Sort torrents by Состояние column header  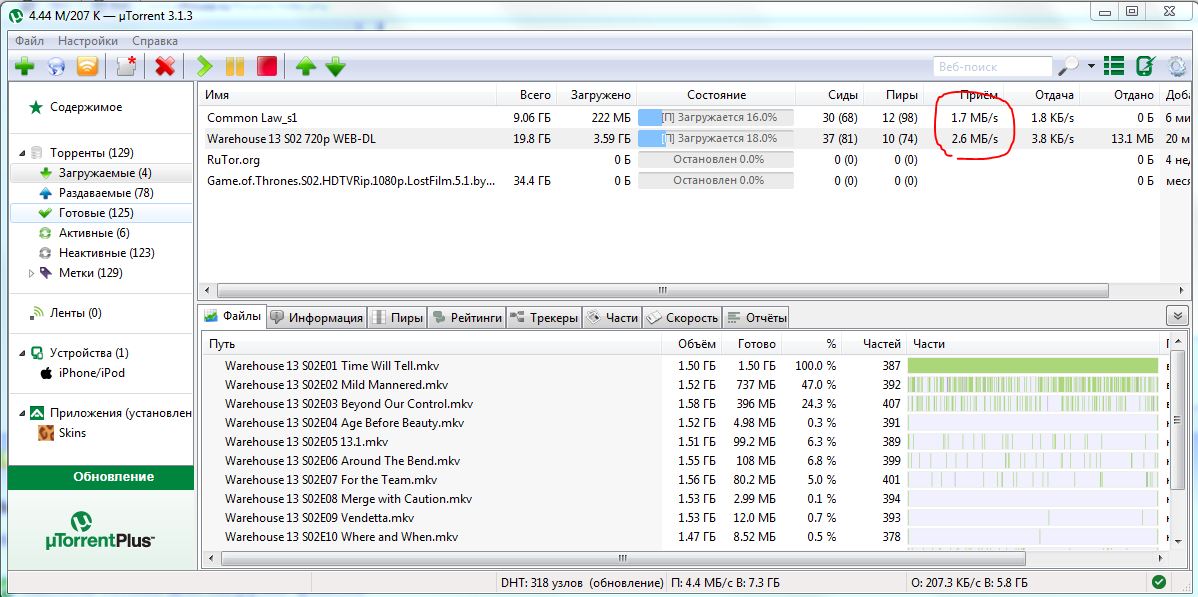click(716, 95)
